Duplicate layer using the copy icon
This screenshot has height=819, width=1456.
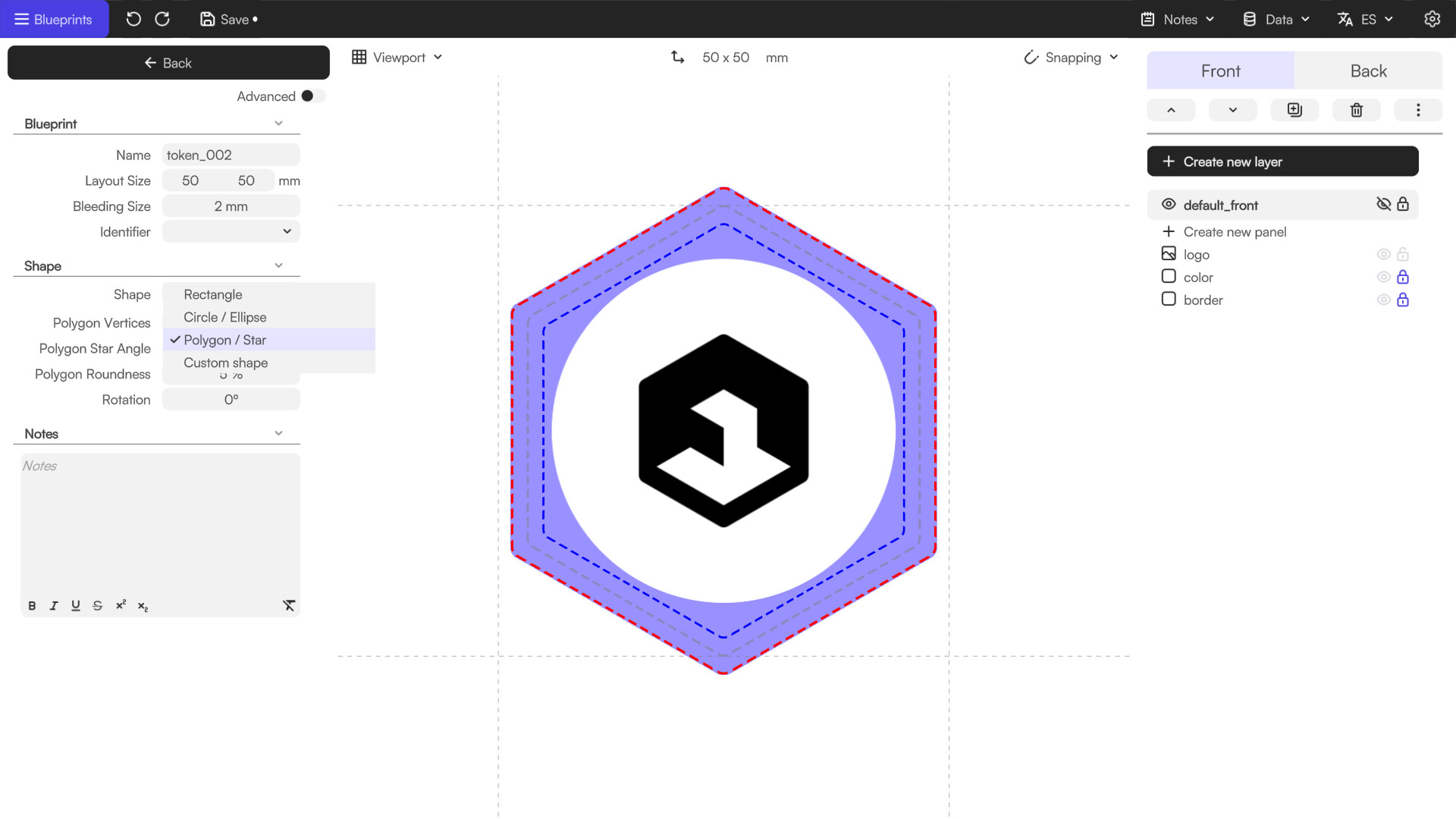(x=1294, y=110)
